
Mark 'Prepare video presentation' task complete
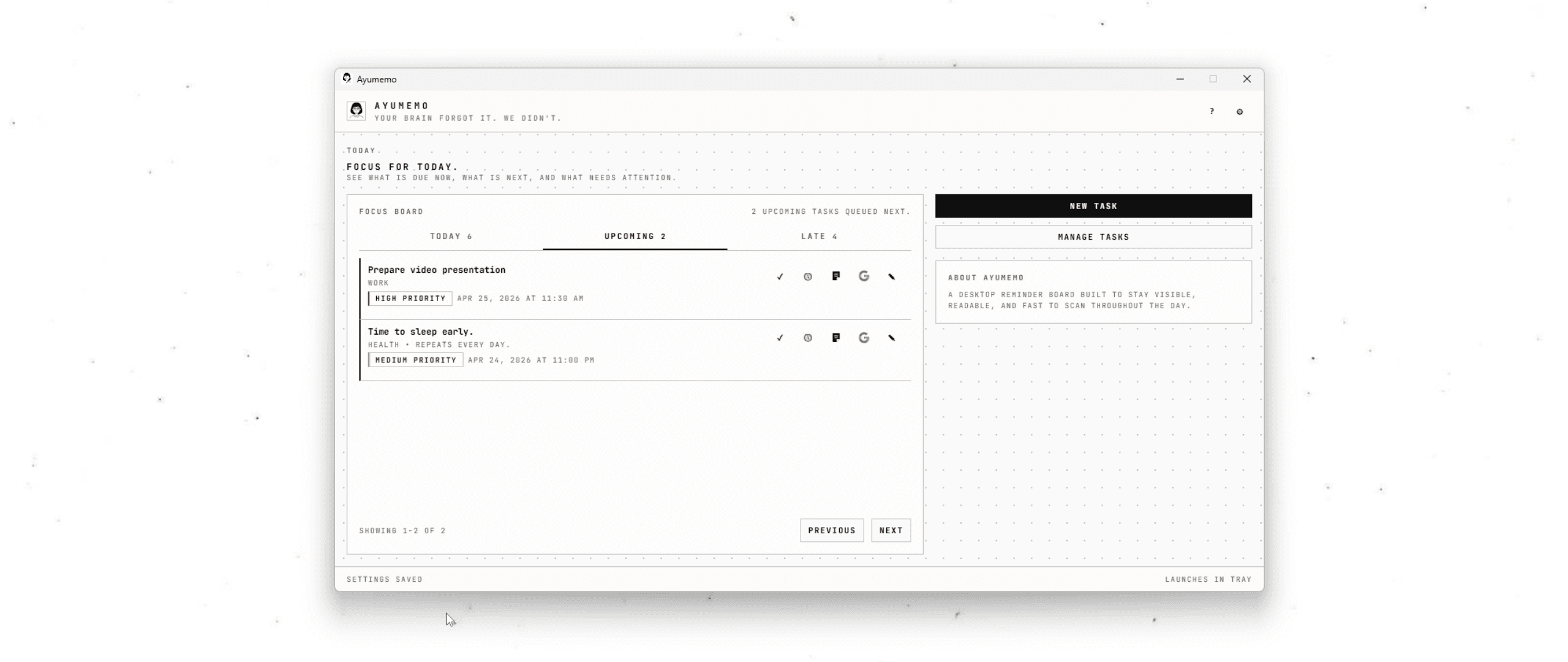click(780, 276)
